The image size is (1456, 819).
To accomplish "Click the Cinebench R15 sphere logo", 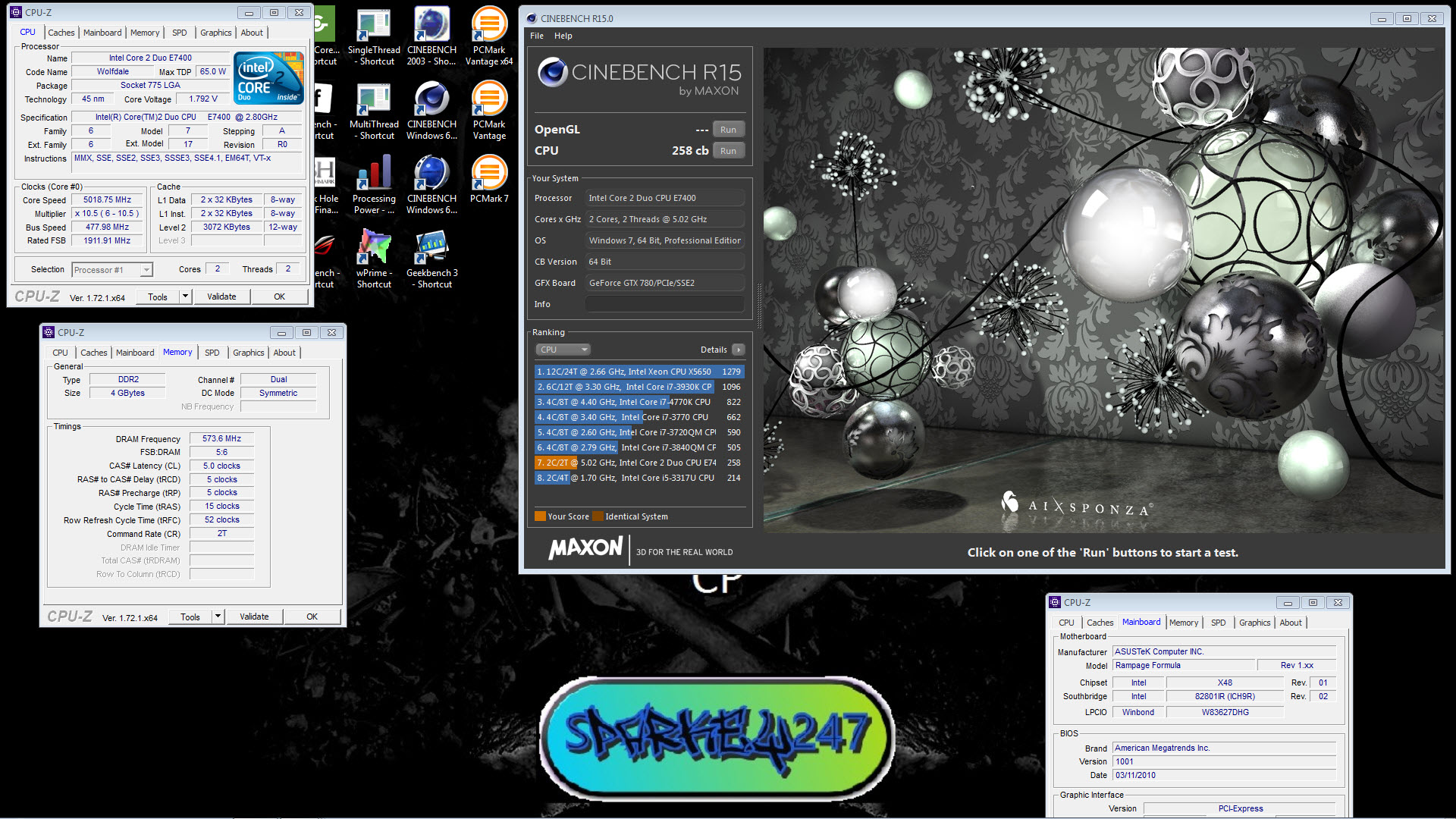I will (553, 72).
